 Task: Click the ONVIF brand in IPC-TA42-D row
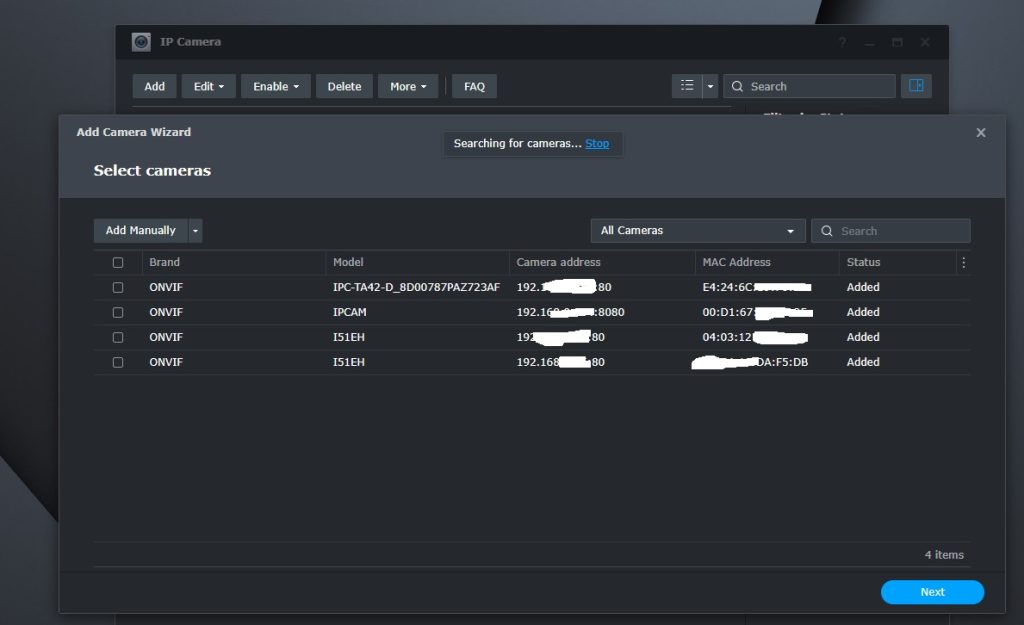166,287
